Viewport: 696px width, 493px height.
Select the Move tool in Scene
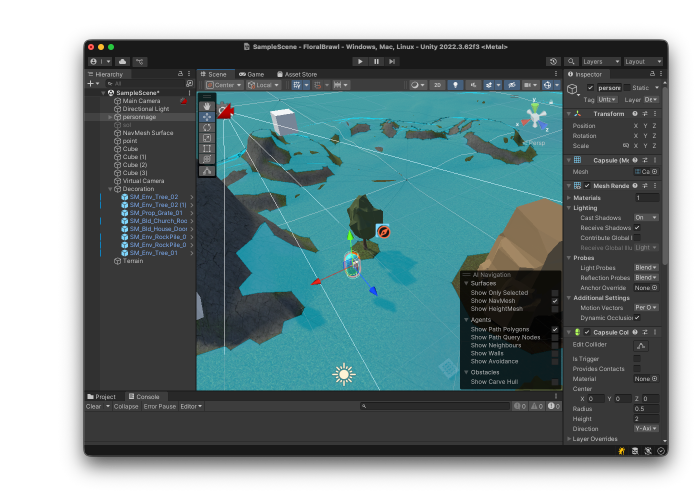[207, 117]
